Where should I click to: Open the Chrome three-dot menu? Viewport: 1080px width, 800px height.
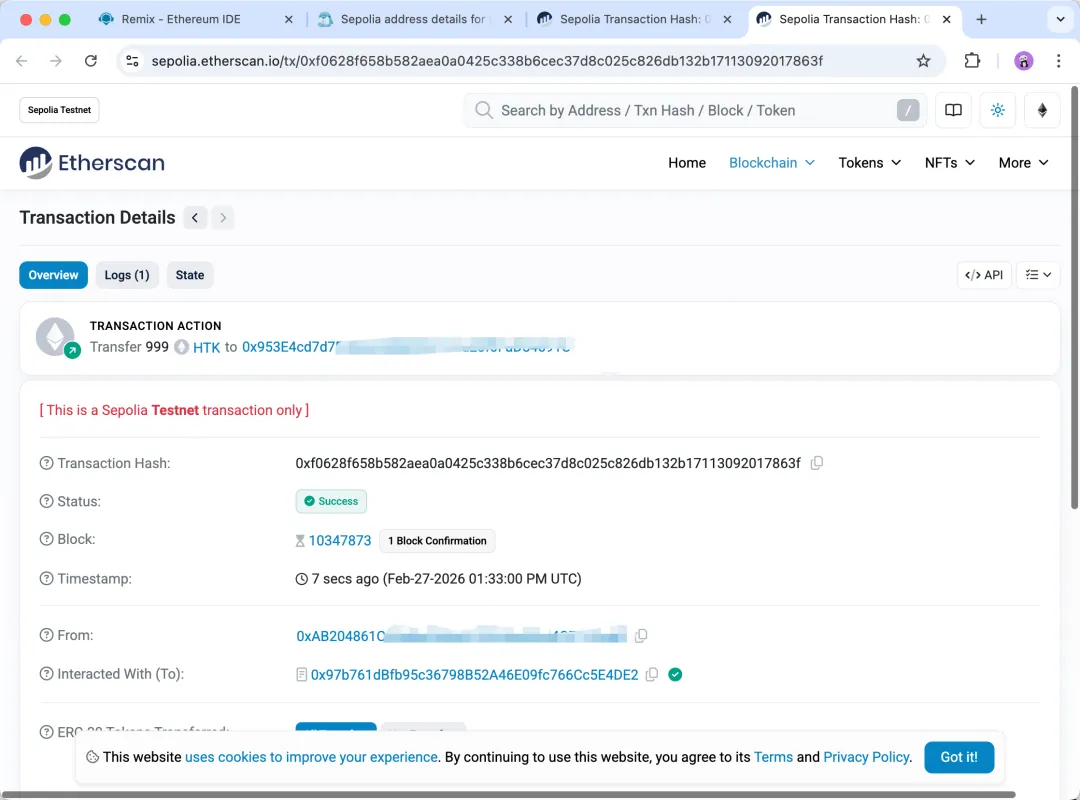[x=1059, y=61]
